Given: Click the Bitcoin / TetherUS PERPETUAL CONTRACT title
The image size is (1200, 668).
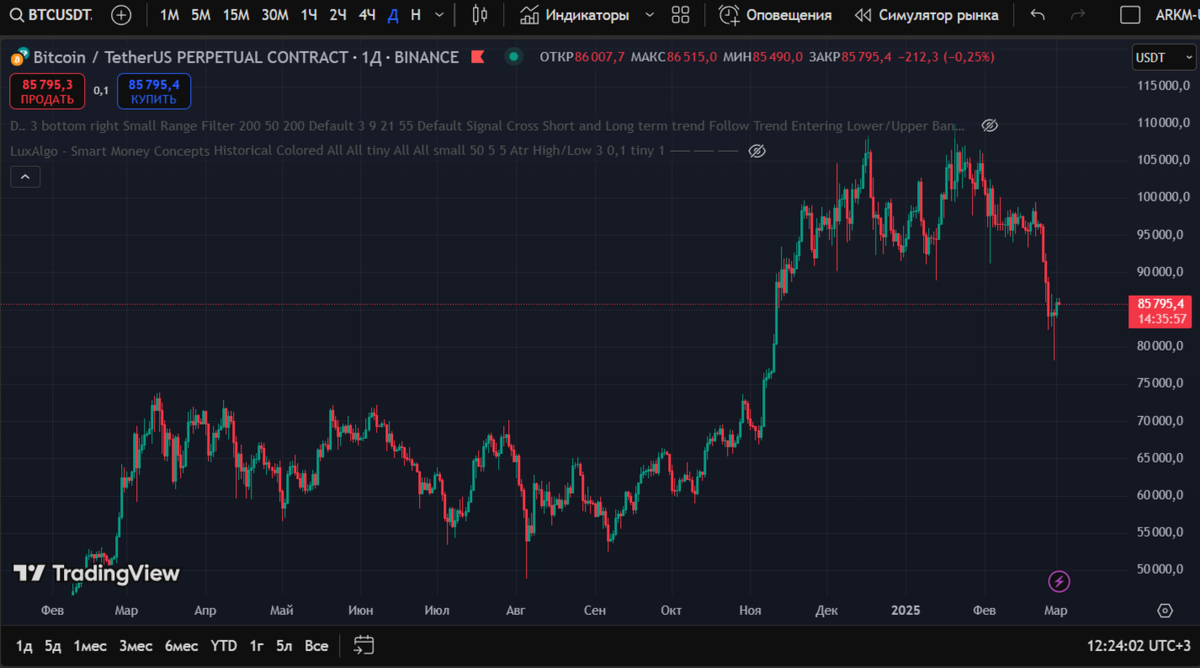Looking at the screenshot, I should pyautogui.click(x=190, y=57).
